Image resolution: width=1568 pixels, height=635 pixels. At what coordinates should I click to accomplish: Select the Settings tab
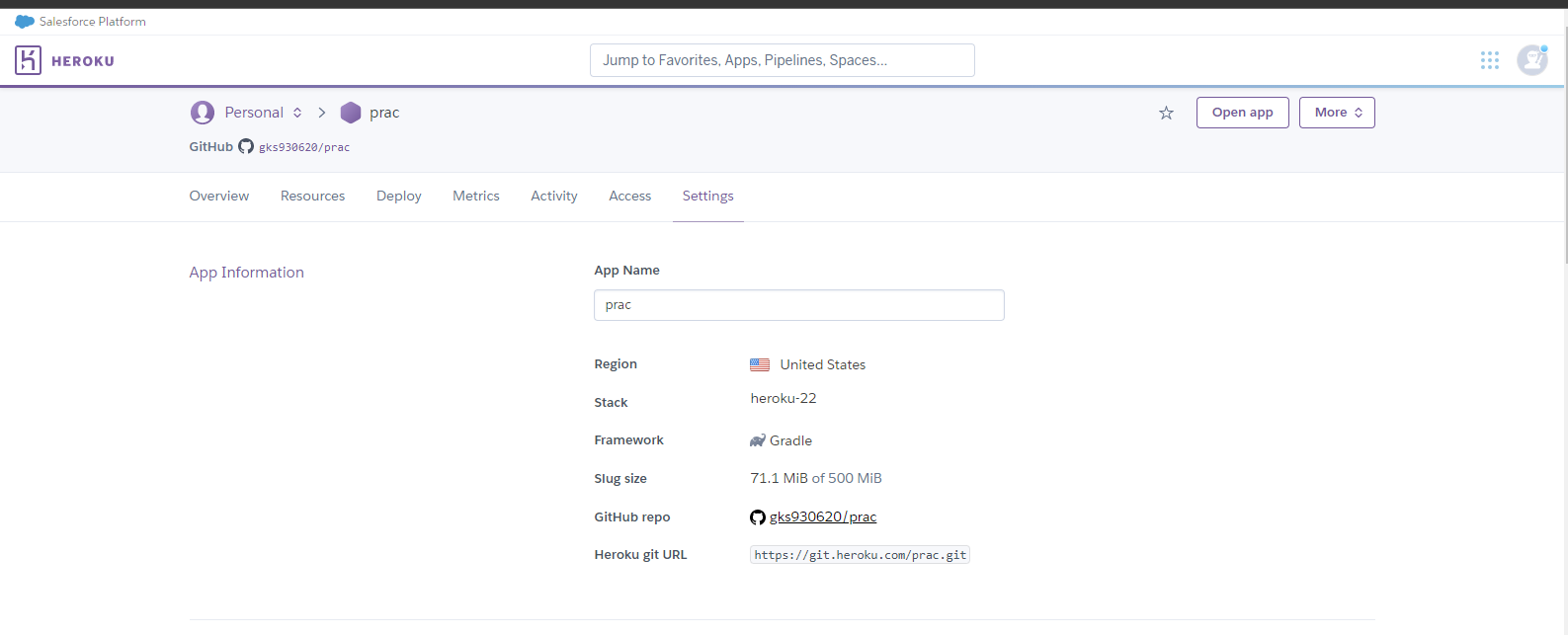point(708,196)
